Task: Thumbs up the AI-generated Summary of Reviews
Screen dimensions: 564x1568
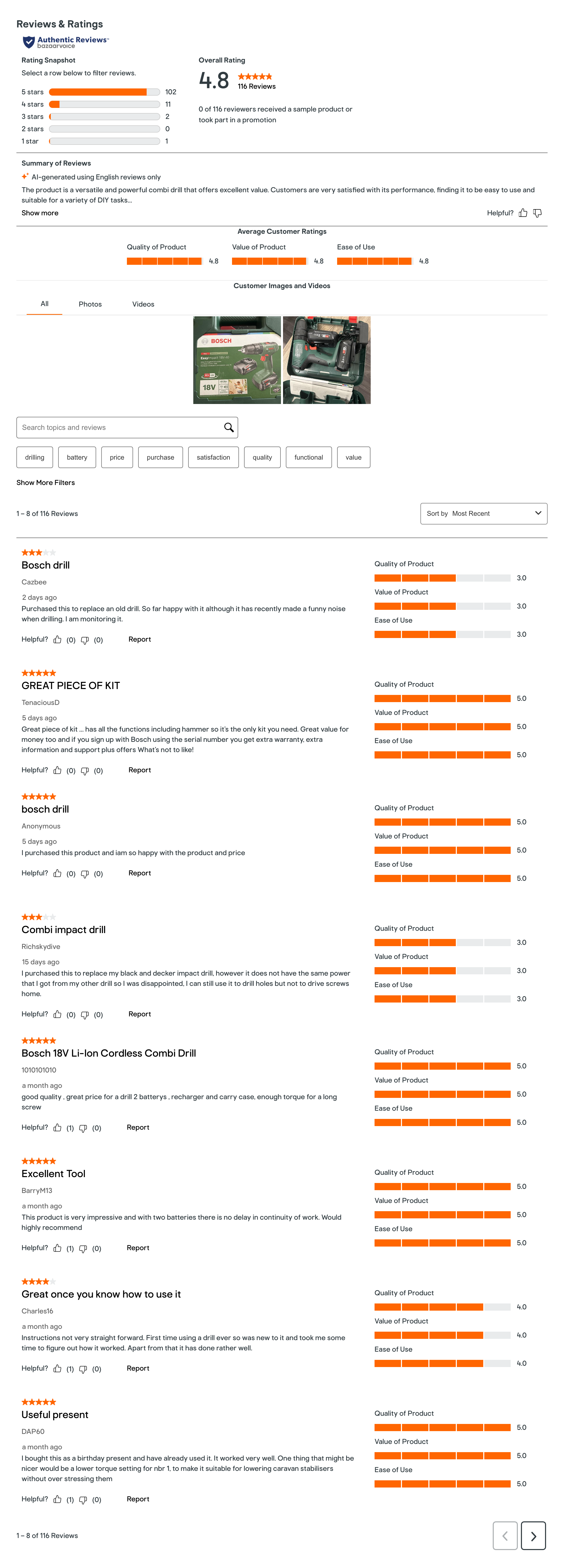Action: tap(522, 213)
